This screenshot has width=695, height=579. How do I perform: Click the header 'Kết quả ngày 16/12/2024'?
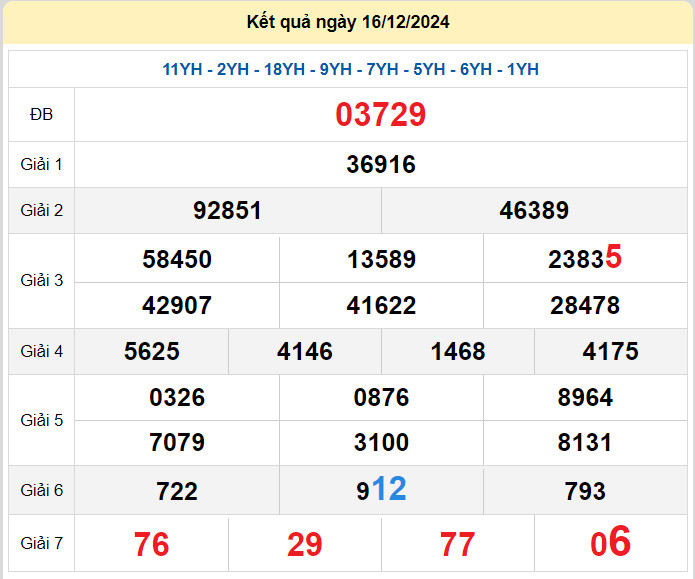point(348,22)
